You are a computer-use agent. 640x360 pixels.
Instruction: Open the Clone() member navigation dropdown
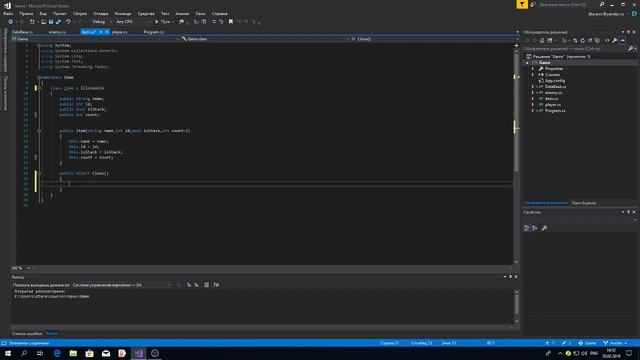(x=434, y=39)
